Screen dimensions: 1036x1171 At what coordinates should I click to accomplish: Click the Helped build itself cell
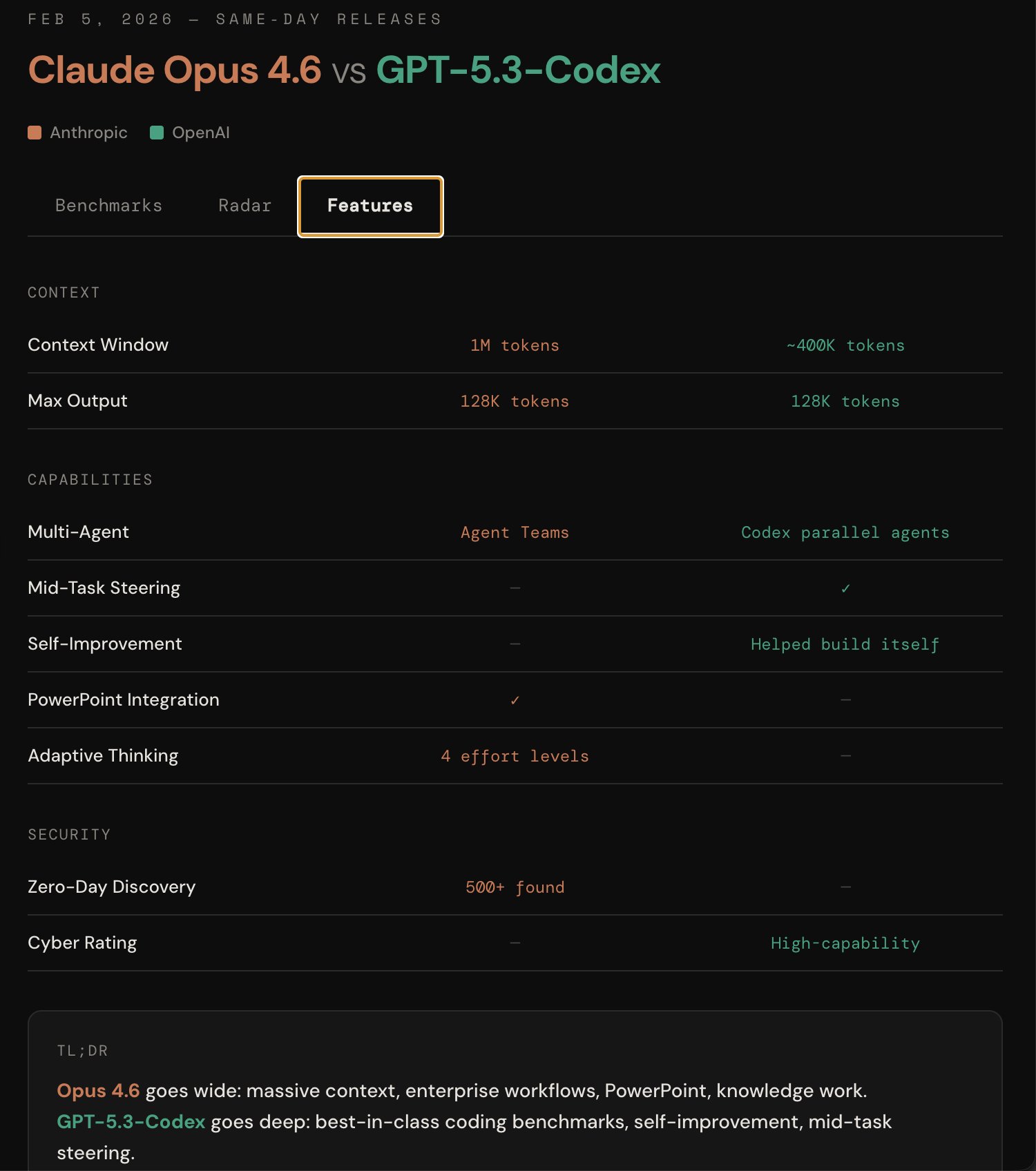[x=845, y=644]
